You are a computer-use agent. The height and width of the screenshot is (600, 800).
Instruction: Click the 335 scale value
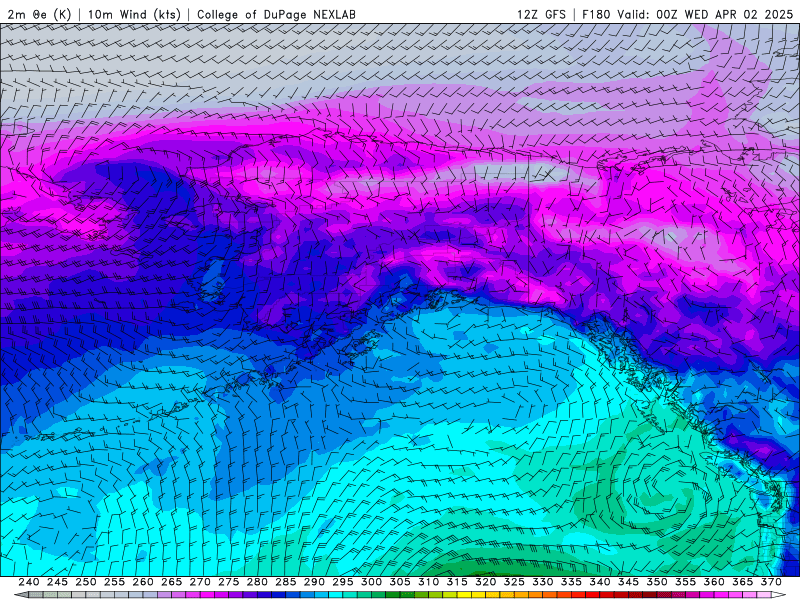tap(571, 582)
